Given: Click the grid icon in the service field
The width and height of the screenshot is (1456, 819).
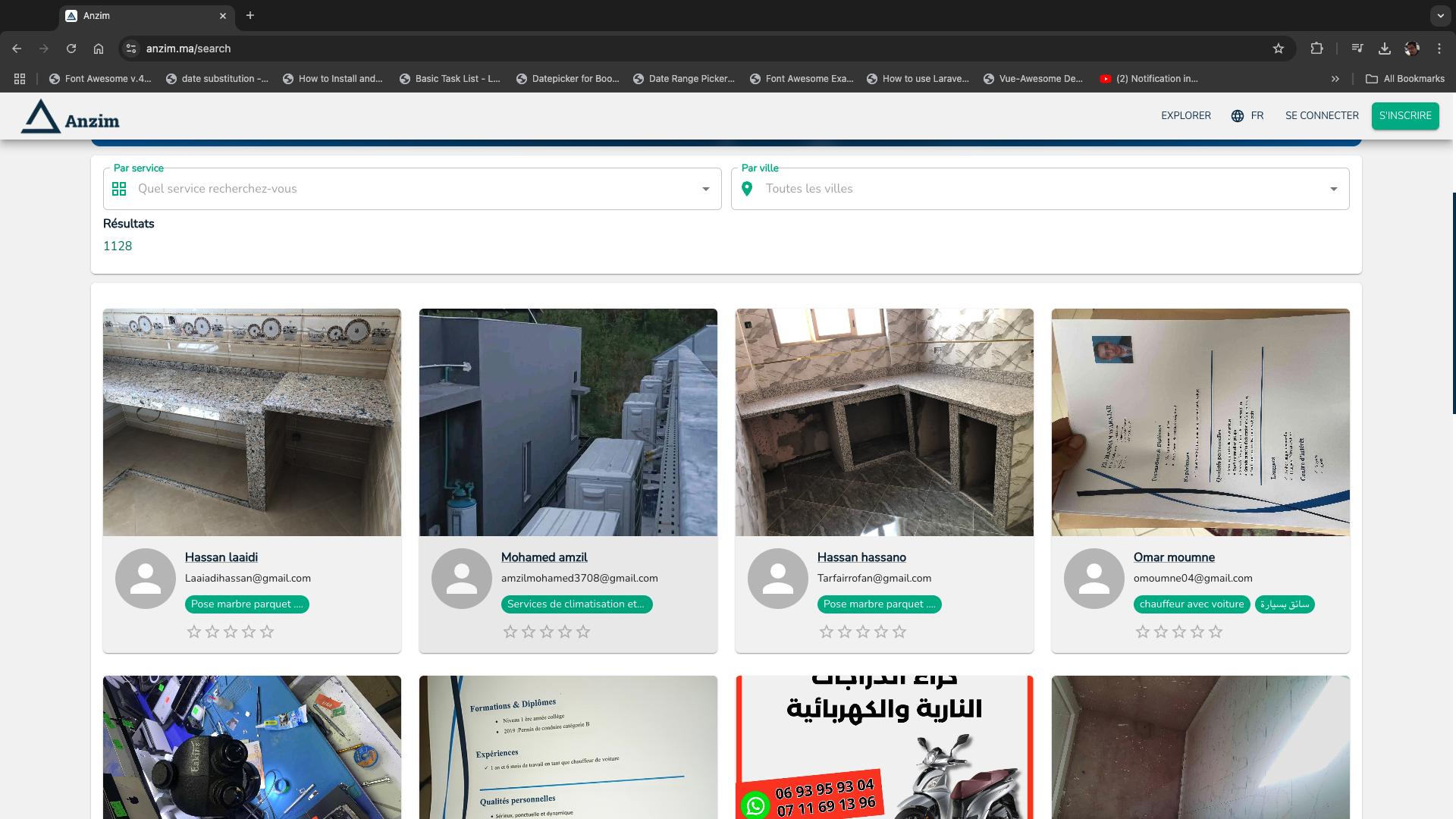Looking at the screenshot, I should pos(119,189).
